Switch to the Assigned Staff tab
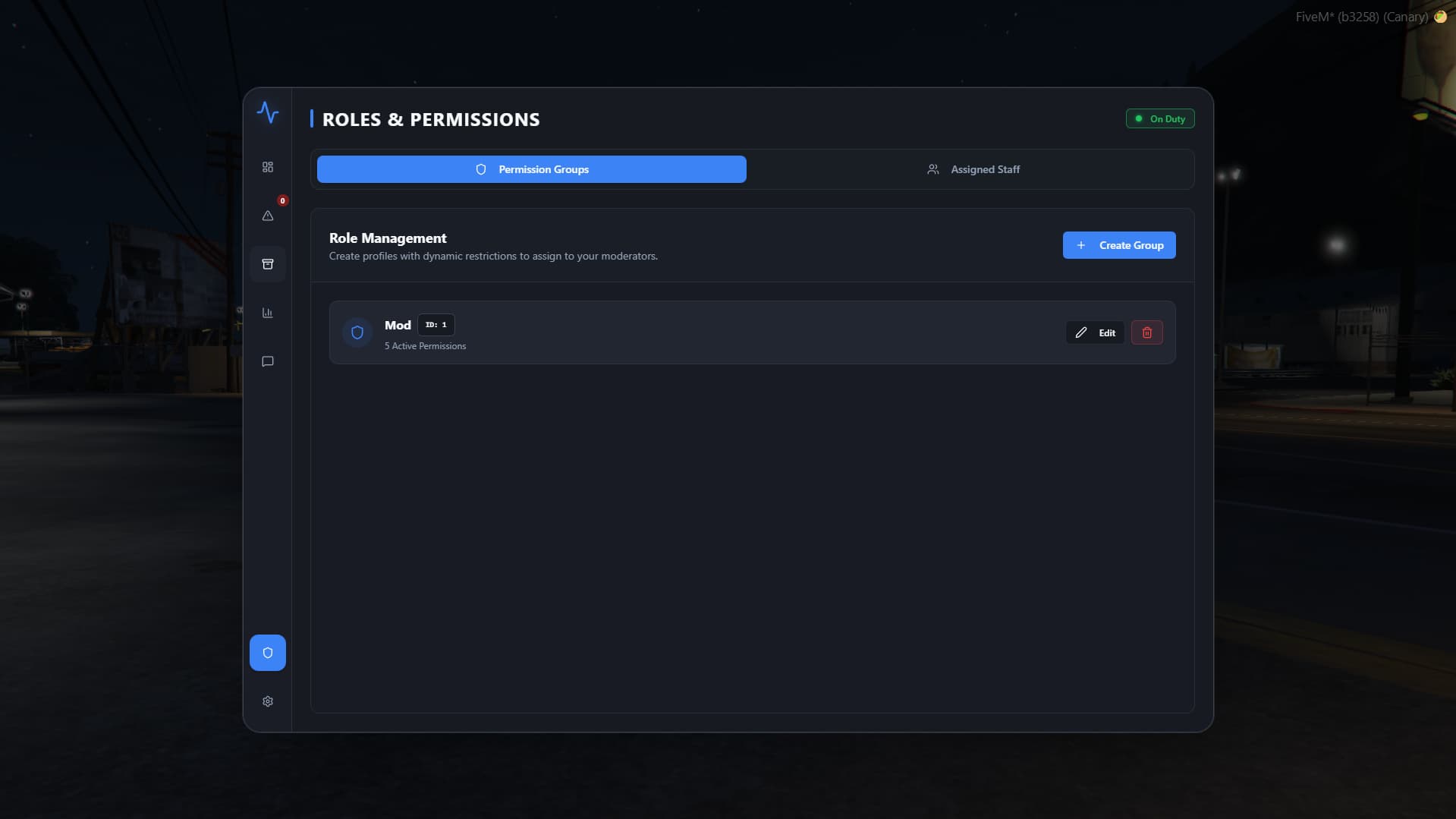 pos(973,169)
